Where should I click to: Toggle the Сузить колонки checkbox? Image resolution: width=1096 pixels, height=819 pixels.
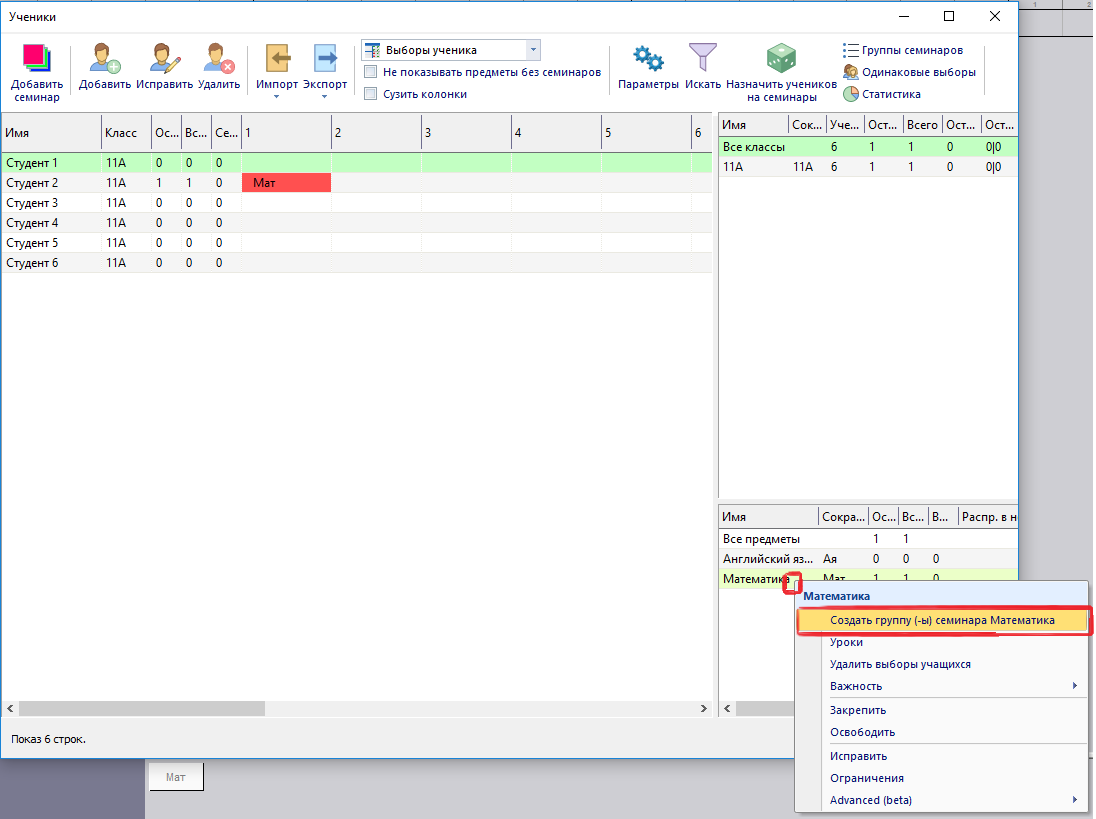[x=371, y=94]
